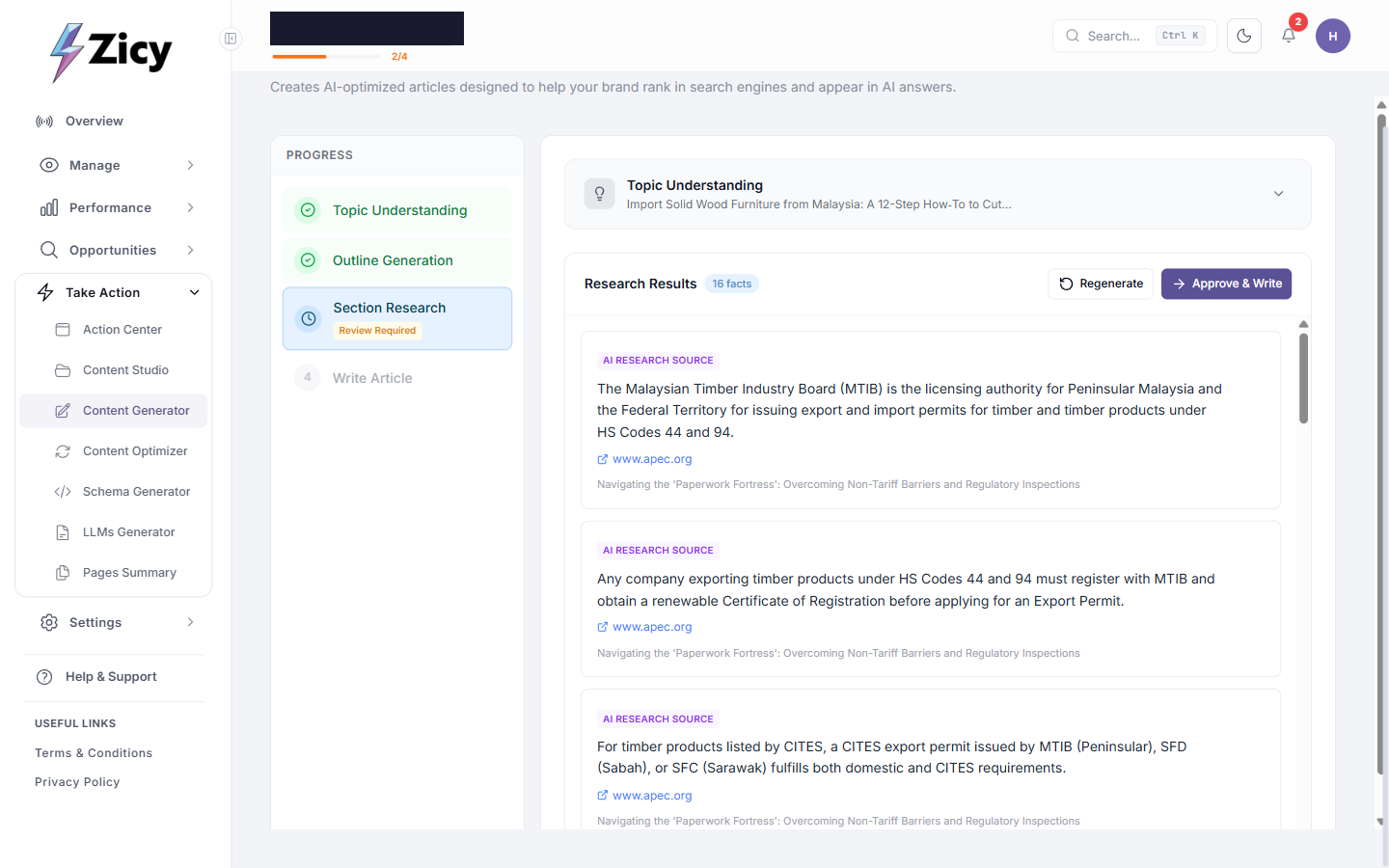Click the Manage eye icon

[49, 165]
